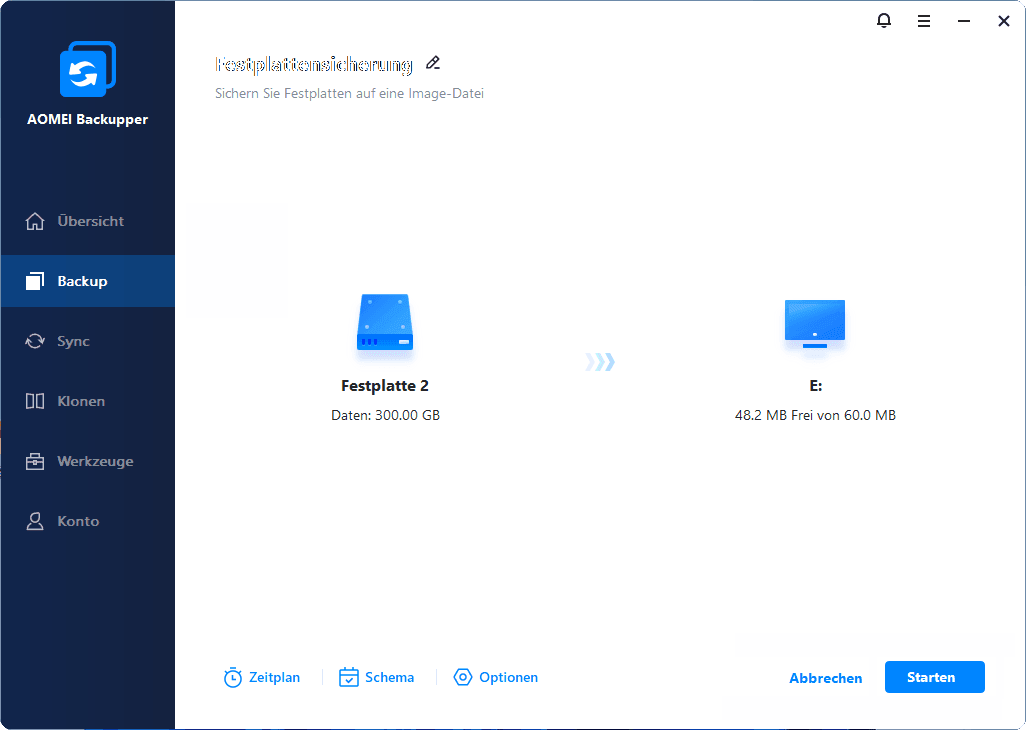Click 48.2 MB Frei von 60.0 MB text
The height and width of the screenshot is (730, 1026).
815,415
